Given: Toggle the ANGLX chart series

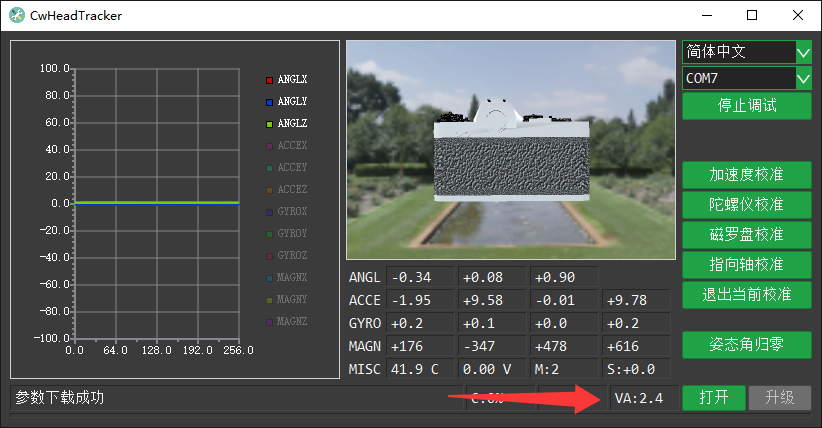Looking at the screenshot, I should pyautogui.click(x=287, y=80).
